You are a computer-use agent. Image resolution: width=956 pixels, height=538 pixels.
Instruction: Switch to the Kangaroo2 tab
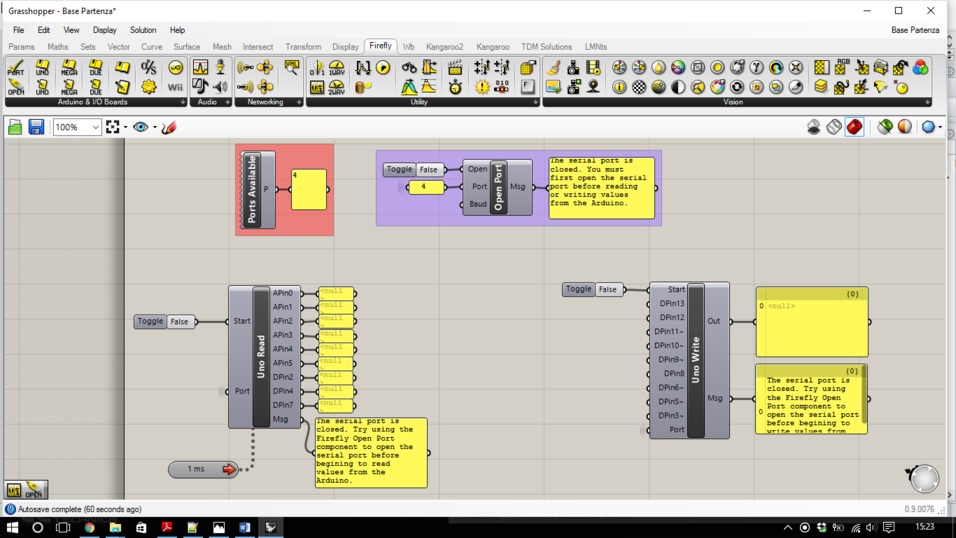point(444,46)
